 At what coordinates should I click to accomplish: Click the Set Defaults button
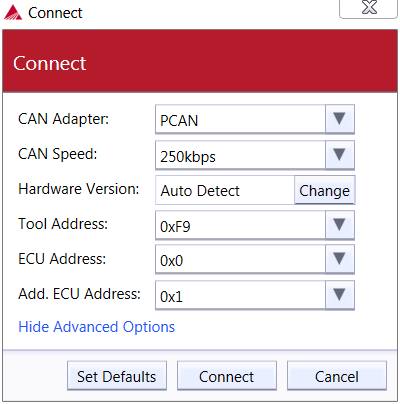tap(117, 376)
